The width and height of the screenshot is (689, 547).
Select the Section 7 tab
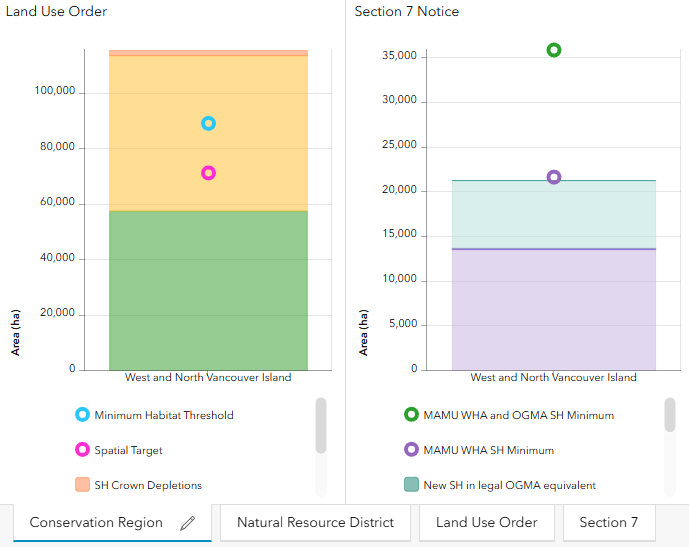tap(609, 522)
